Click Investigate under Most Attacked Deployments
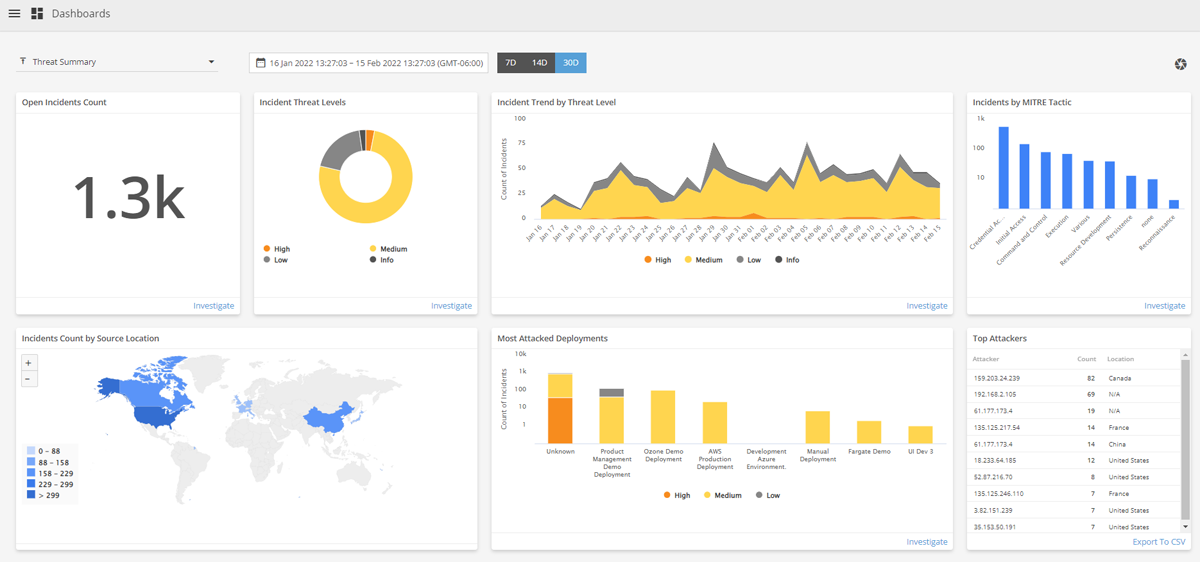Image resolution: width=1200 pixels, height=562 pixels. [x=927, y=542]
